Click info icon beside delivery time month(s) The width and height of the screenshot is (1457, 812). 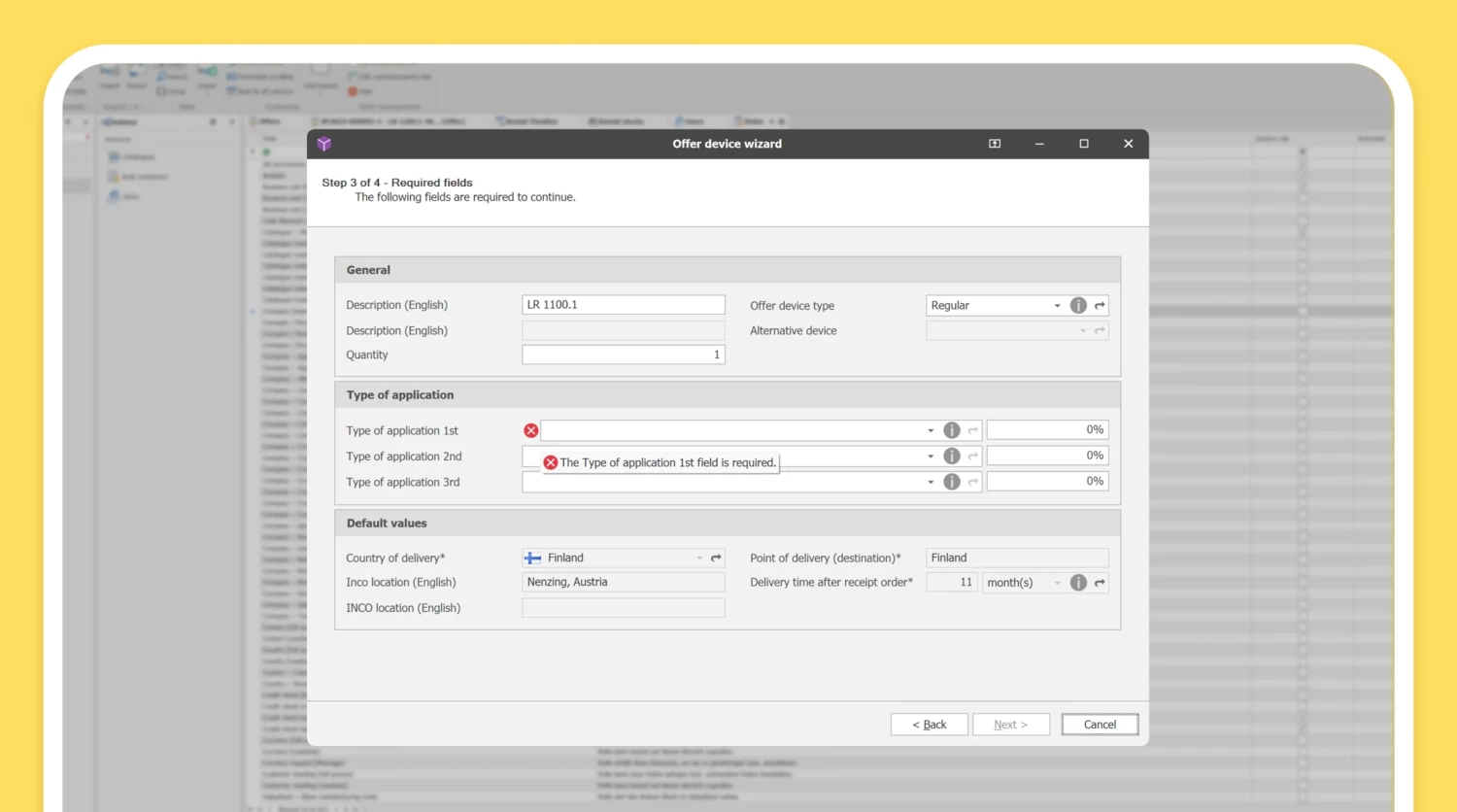coord(1078,583)
